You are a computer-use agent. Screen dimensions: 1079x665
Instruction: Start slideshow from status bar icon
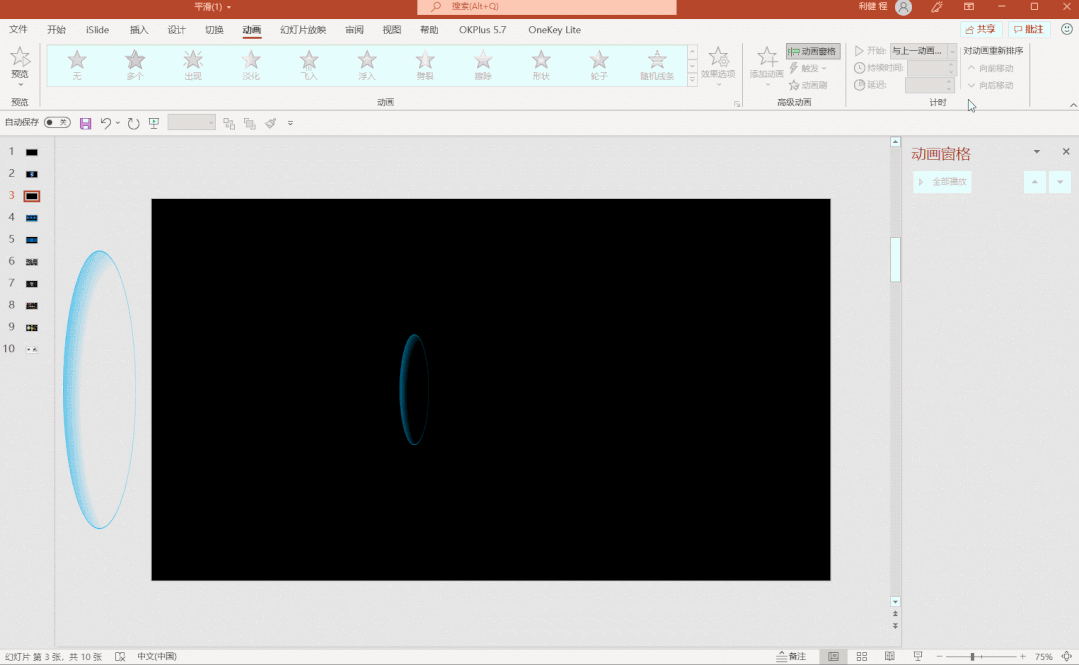tap(917, 657)
